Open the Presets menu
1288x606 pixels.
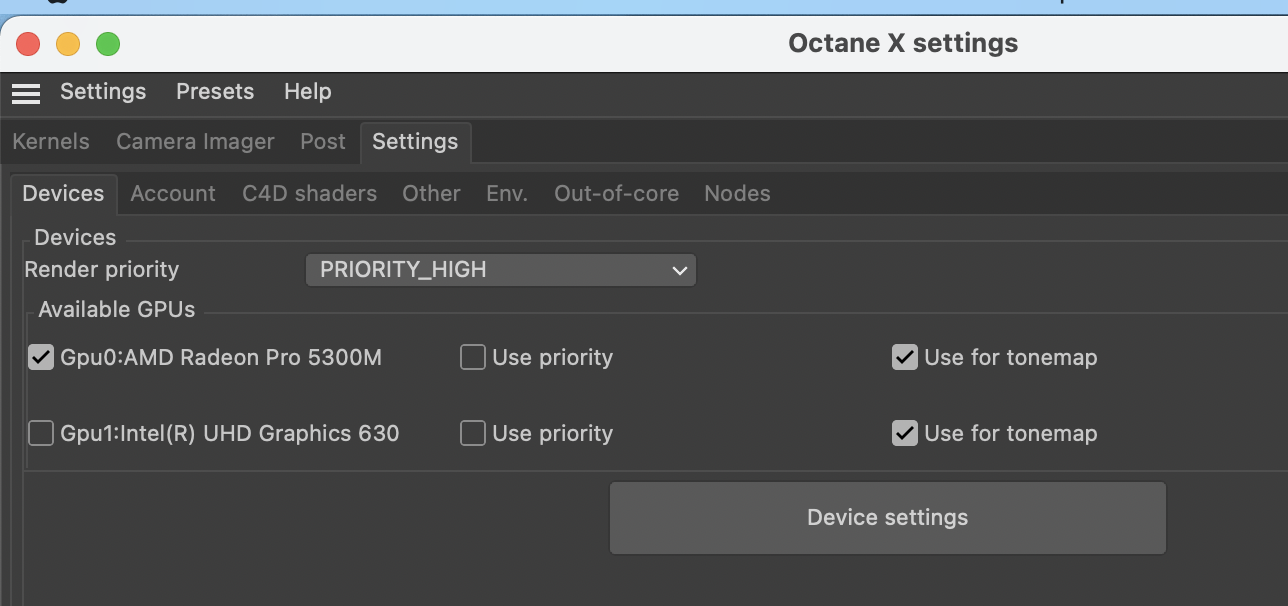pos(215,92)
